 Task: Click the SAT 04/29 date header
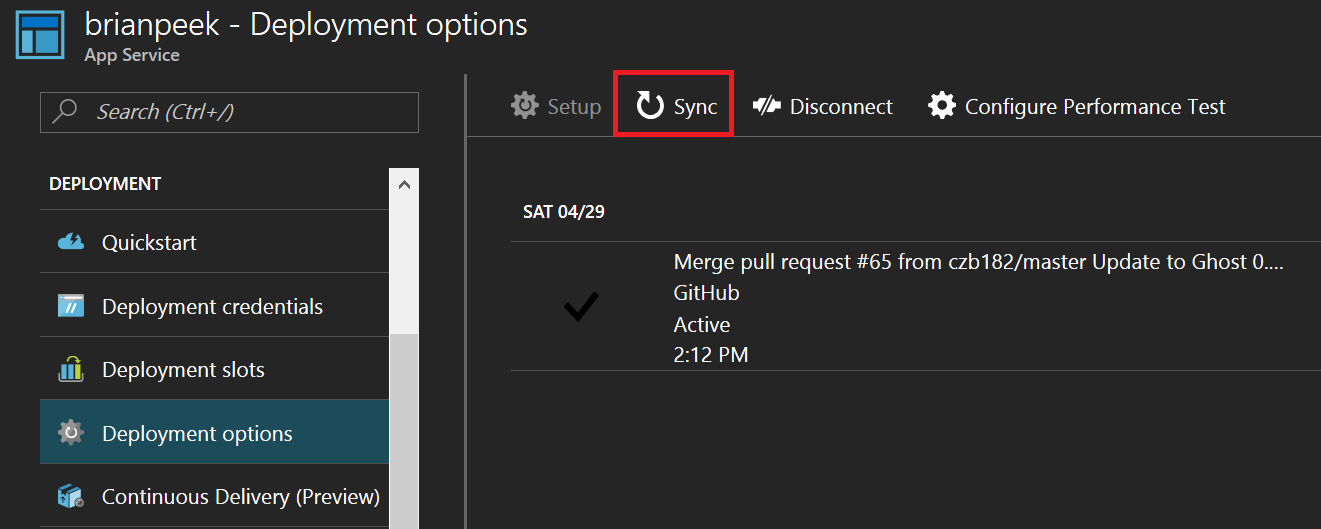click(563, 212)
